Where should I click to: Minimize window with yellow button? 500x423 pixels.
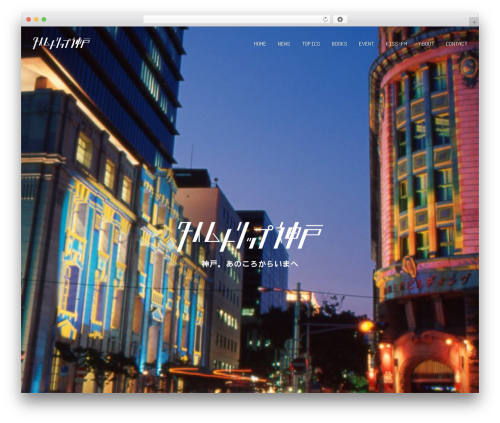click(x=36, y=20)
